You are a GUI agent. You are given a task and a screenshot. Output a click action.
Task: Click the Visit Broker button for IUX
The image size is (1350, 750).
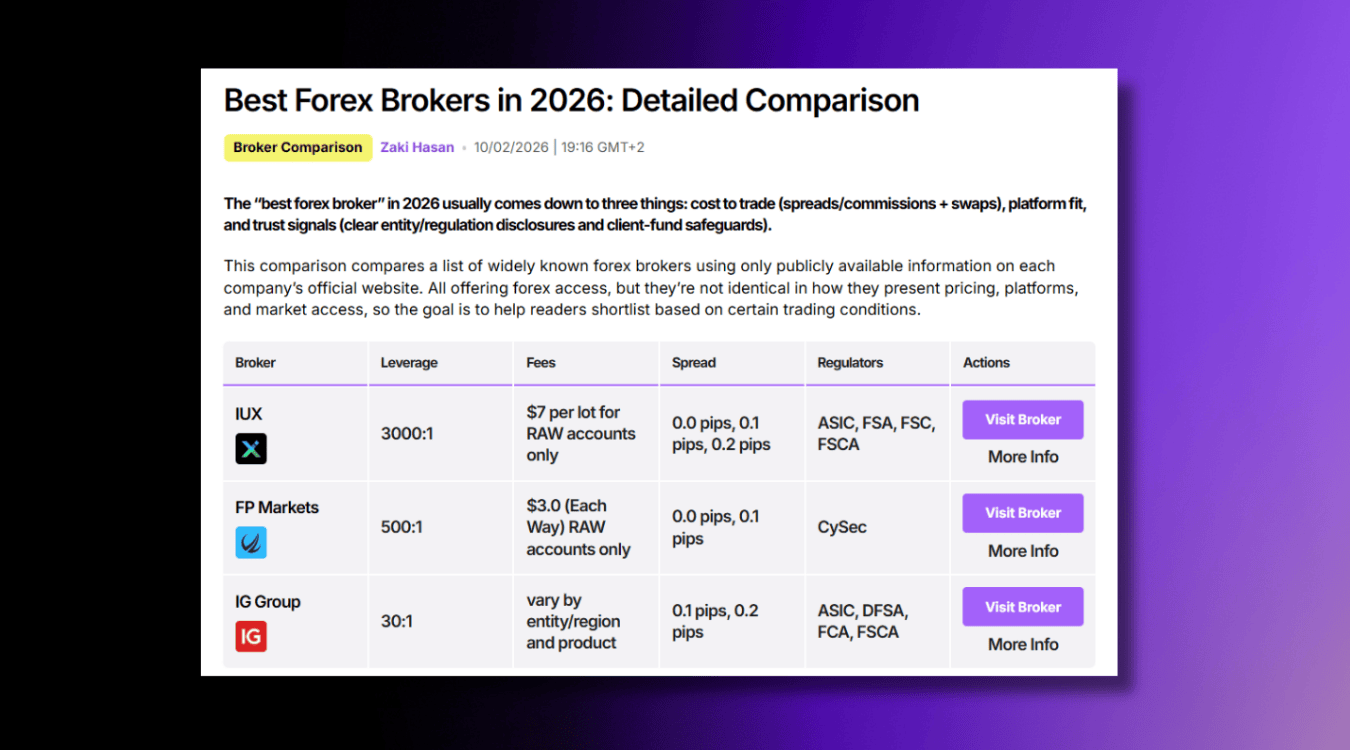coord(1022,419)
